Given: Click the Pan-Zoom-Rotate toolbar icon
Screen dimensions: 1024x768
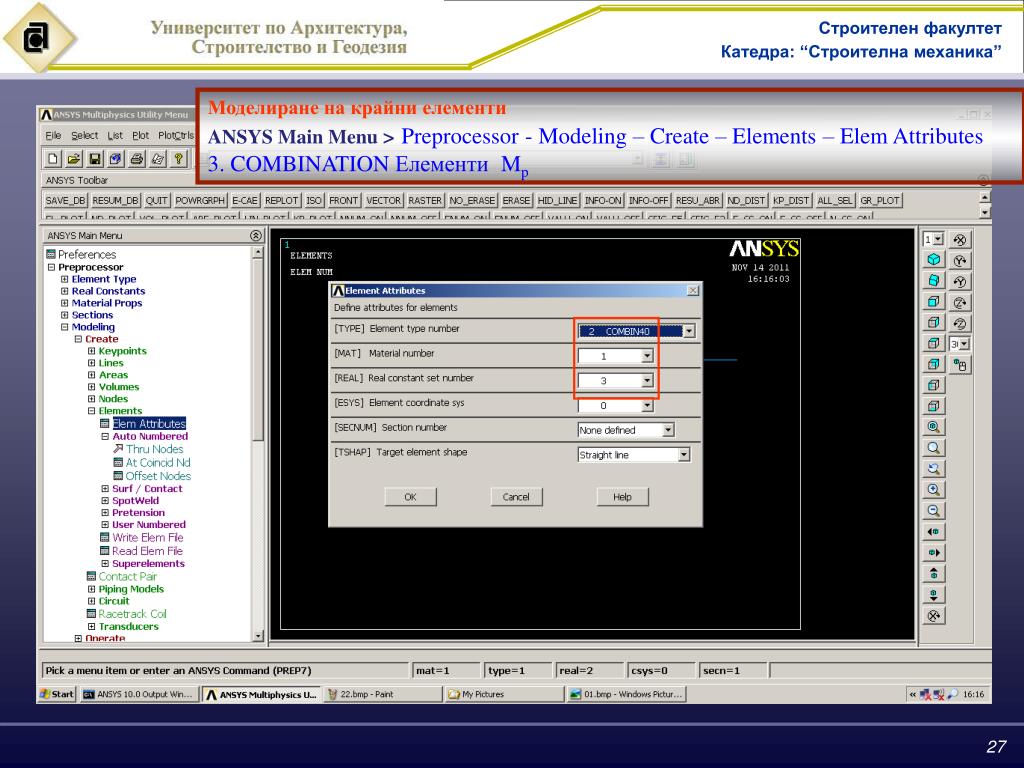Looking at the screenshot, I should point(116,158).
